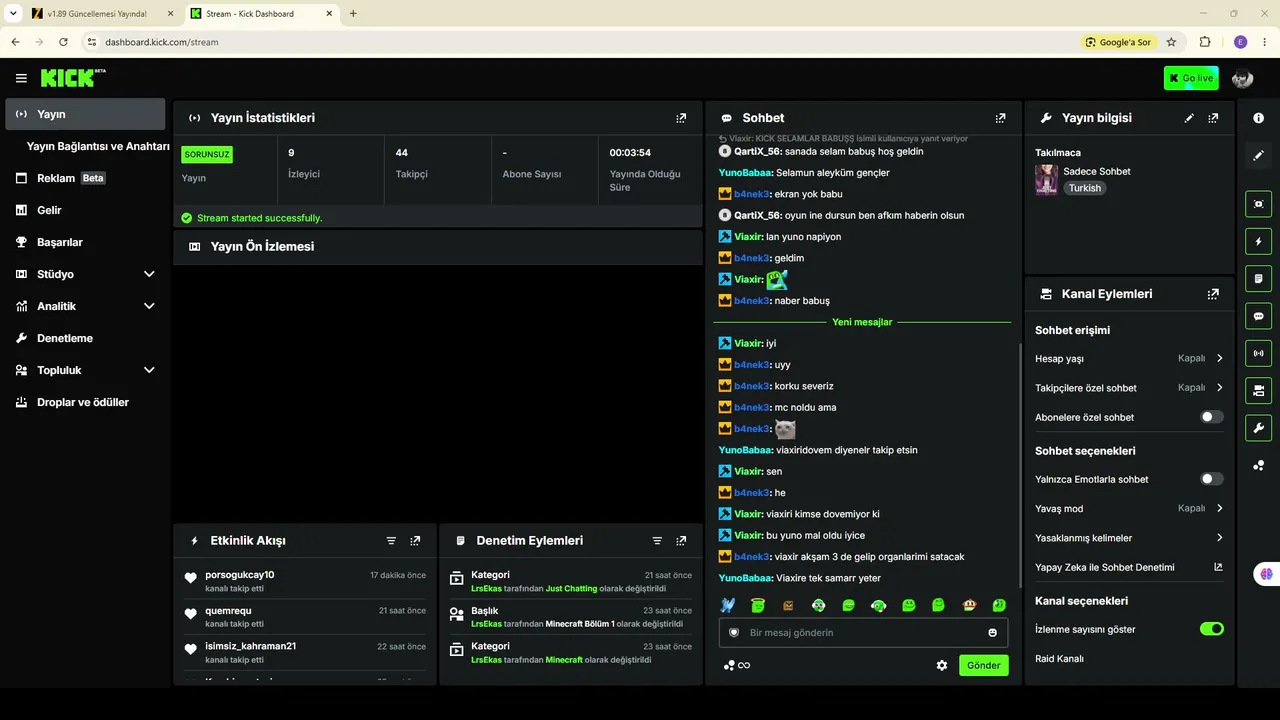The image size is (1280, 720).
Task: Select Yayın in the sidebar
Action: (85, 114)
